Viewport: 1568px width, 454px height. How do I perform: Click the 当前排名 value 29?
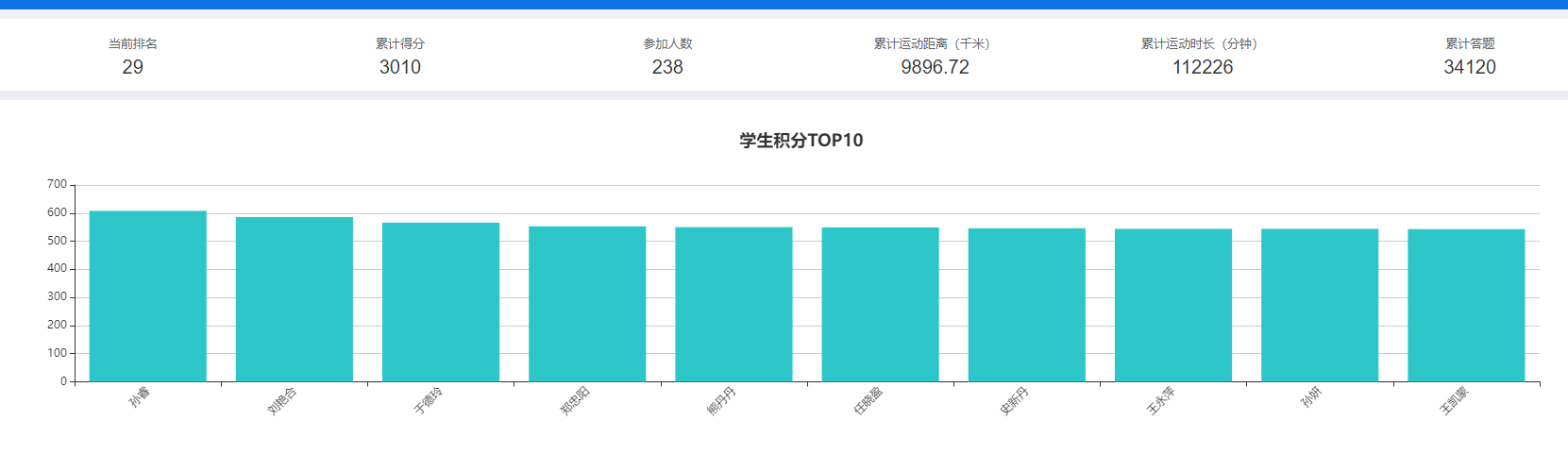132,67
